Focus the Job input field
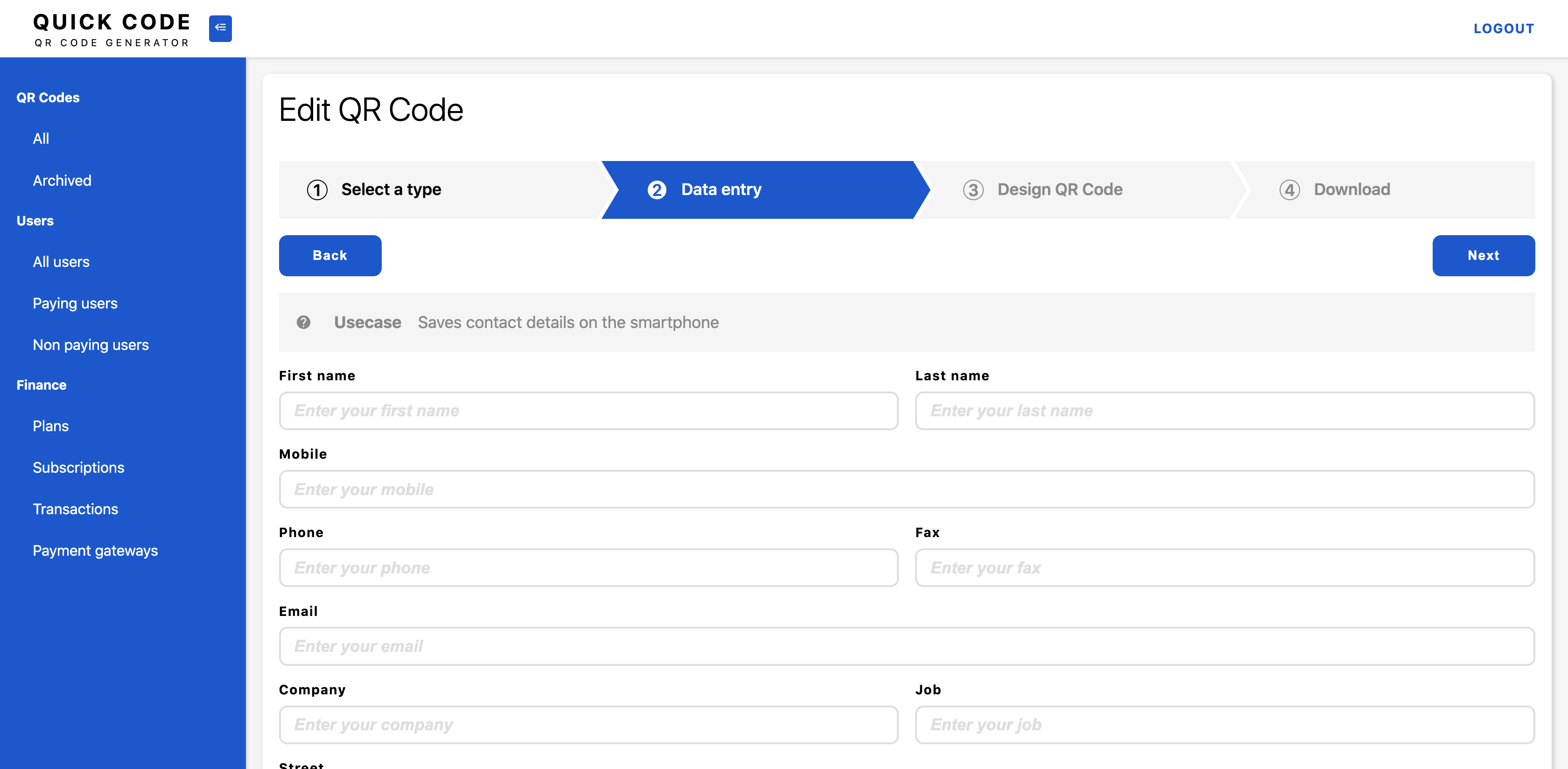Screen dimensions: 1568x769 point(1225,725)
